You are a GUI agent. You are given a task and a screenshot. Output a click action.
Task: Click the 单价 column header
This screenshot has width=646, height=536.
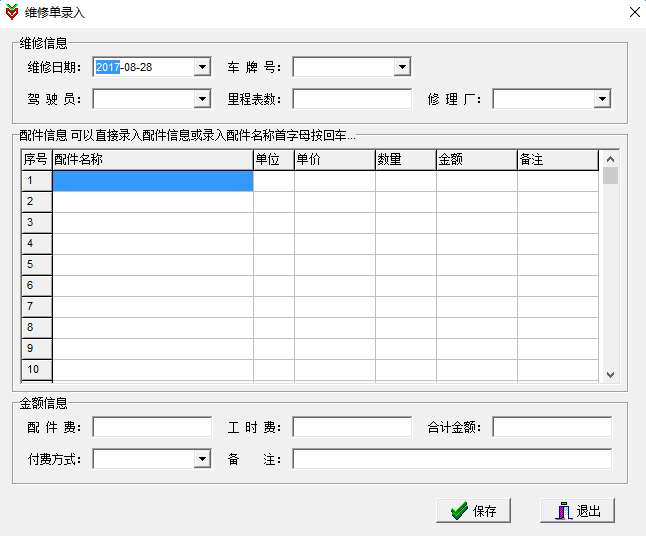[335, 159]
